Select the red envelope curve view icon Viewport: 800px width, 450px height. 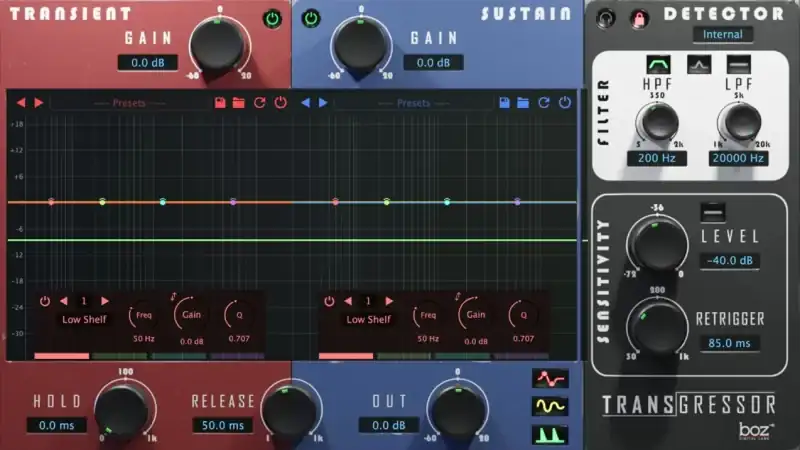(x=549, y=379)
